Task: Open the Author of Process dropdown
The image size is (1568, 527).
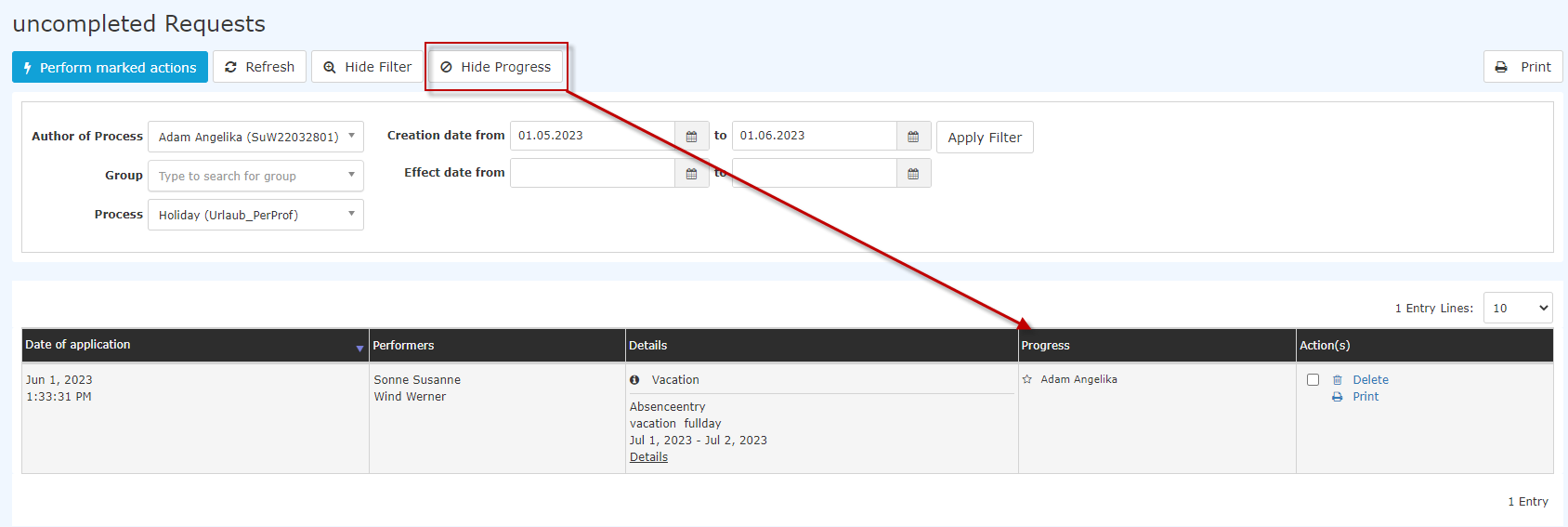Action: (255, 137)
